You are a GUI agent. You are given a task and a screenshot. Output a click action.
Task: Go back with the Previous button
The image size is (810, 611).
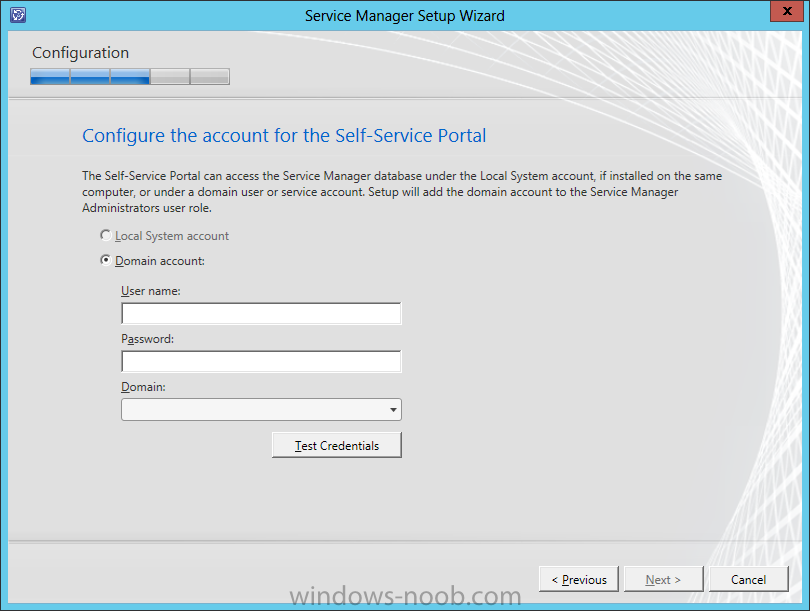coord(579,579)
